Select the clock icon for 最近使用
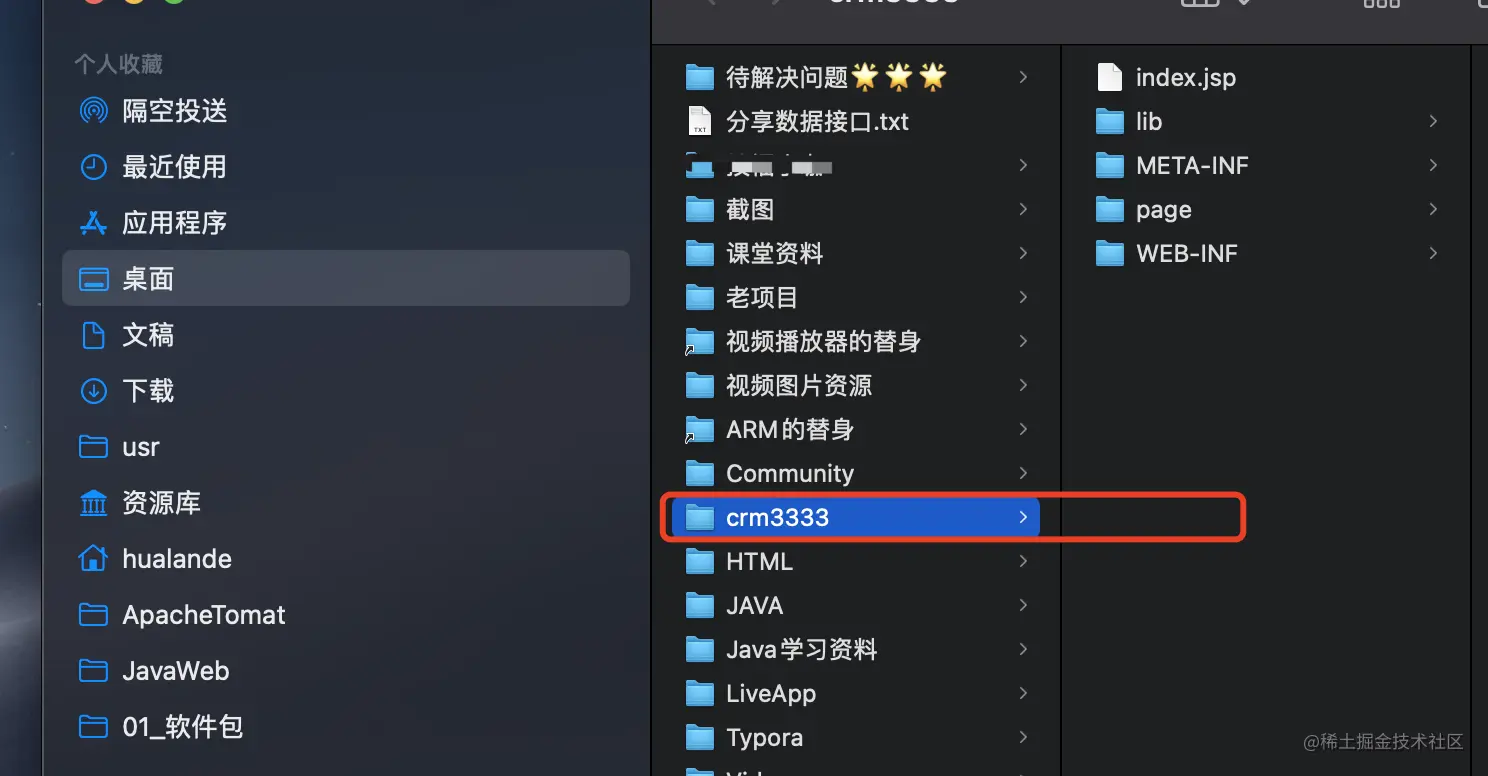Screen dimensions: 1488x776 [93, 166]
